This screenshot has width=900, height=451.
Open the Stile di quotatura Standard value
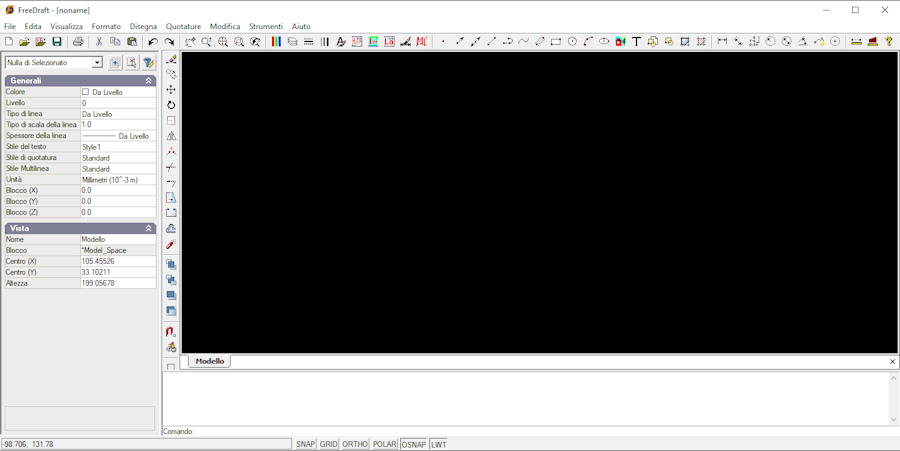pyautogui.click(x=118, y=158)
